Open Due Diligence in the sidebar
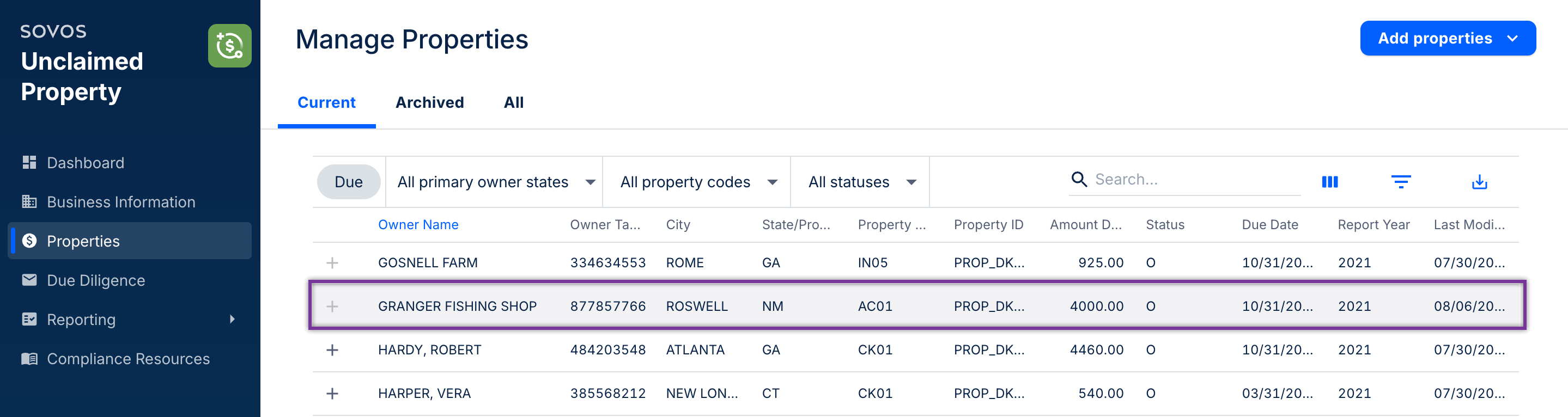Screen dimensions: 1568x417 (95, 280)
